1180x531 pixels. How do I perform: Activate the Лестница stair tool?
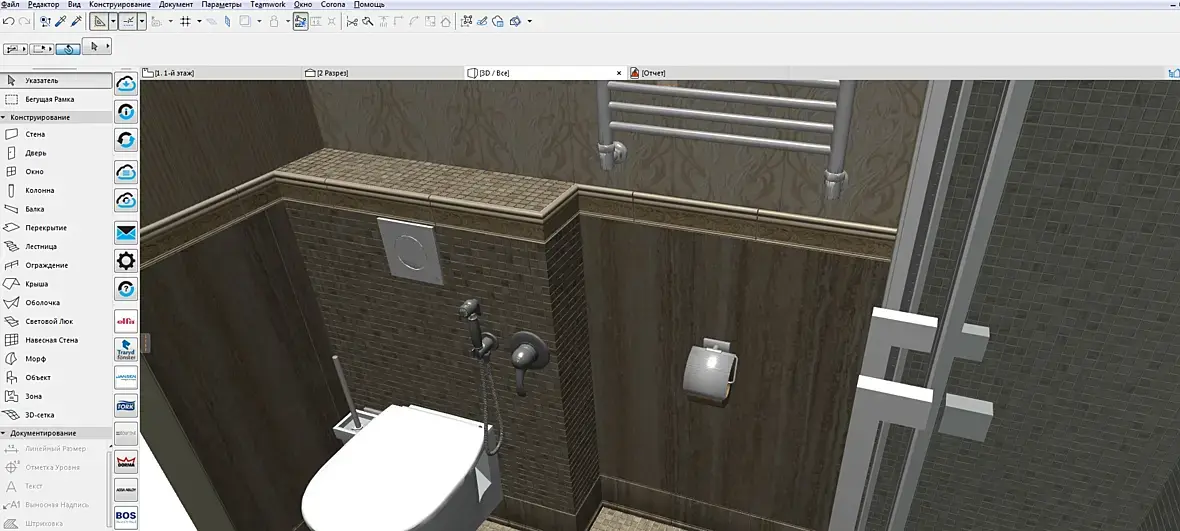coord(56,246)
